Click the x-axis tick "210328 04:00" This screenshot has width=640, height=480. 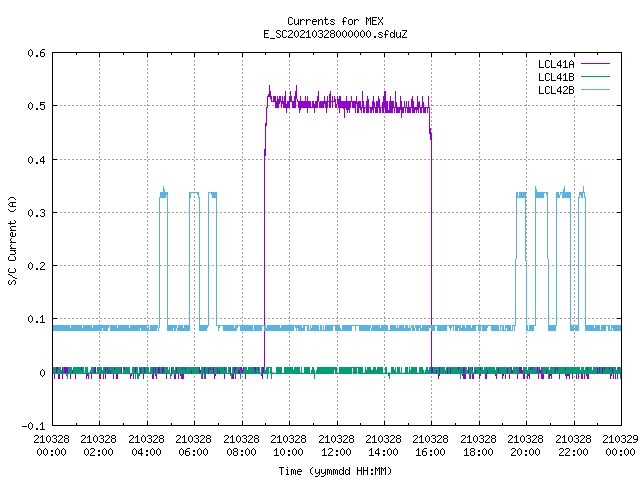pos(146,446)
